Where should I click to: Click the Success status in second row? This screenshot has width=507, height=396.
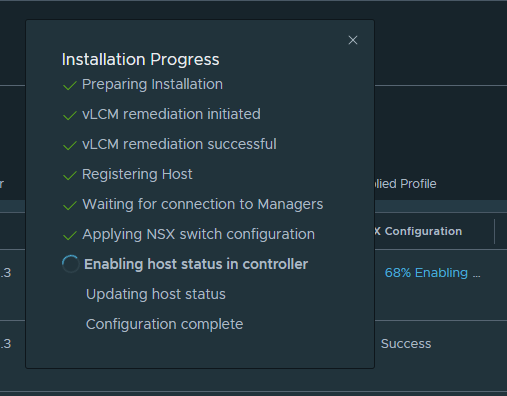pos(406,344)
